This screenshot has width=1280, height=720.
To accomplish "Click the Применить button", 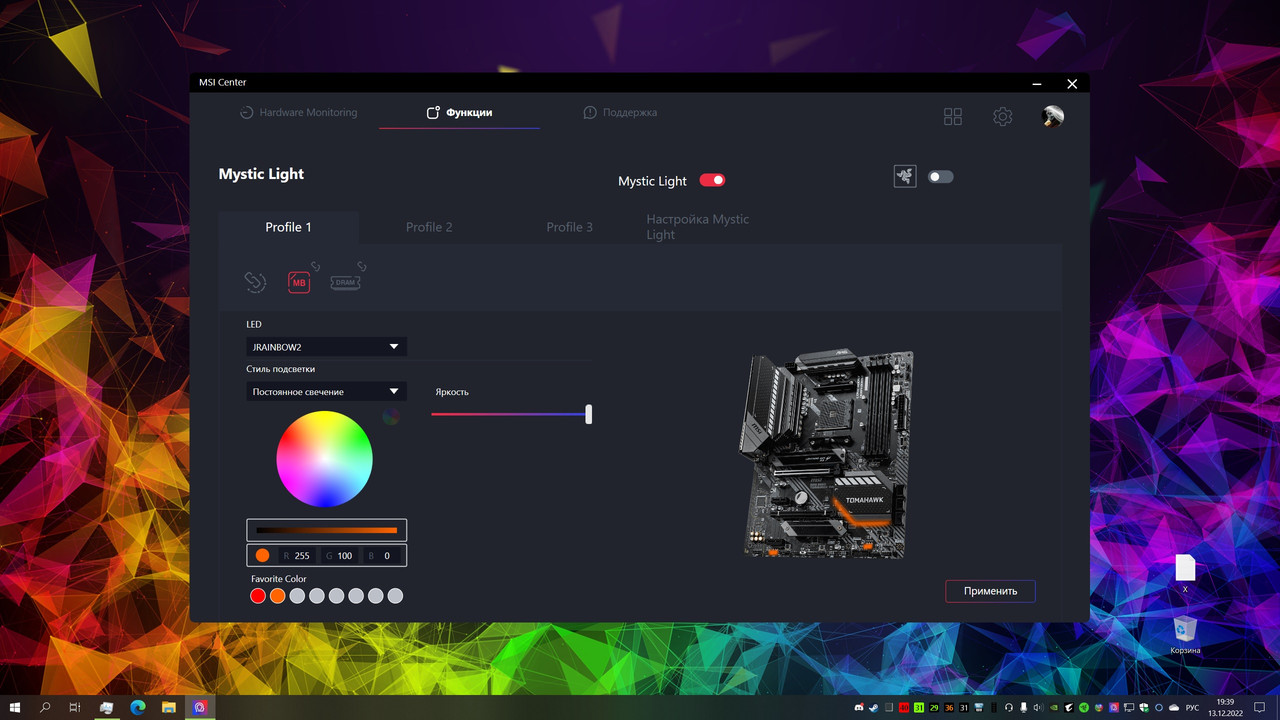I will (990, 591).
